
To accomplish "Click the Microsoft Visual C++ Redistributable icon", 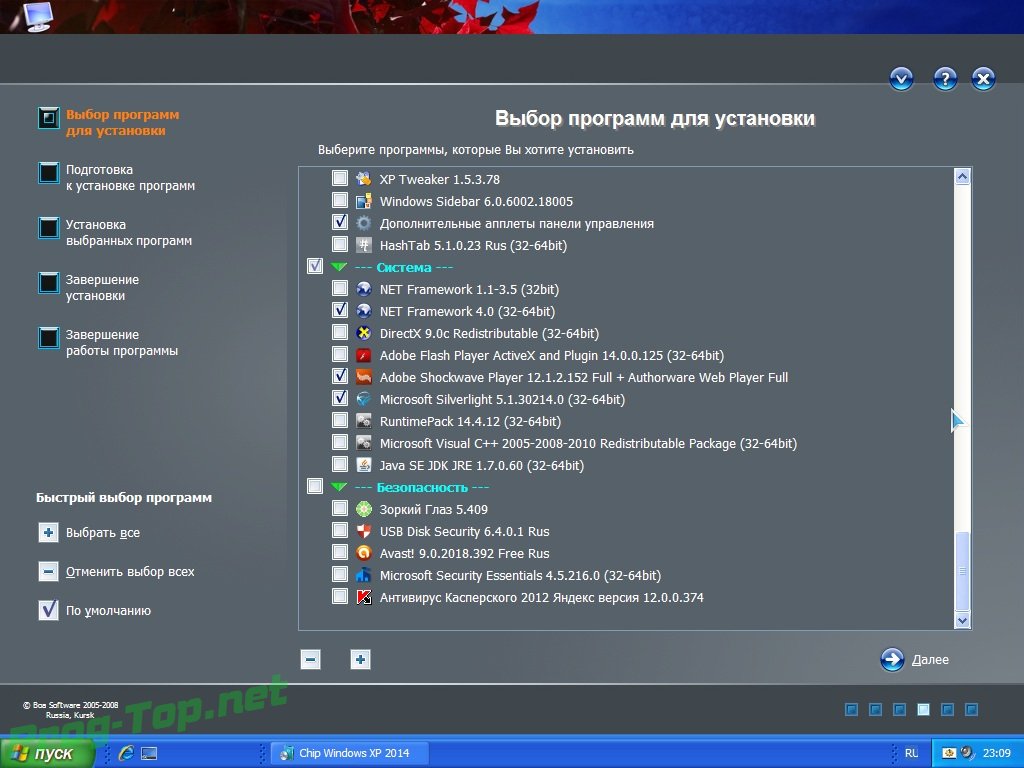I will coord(364,443).
